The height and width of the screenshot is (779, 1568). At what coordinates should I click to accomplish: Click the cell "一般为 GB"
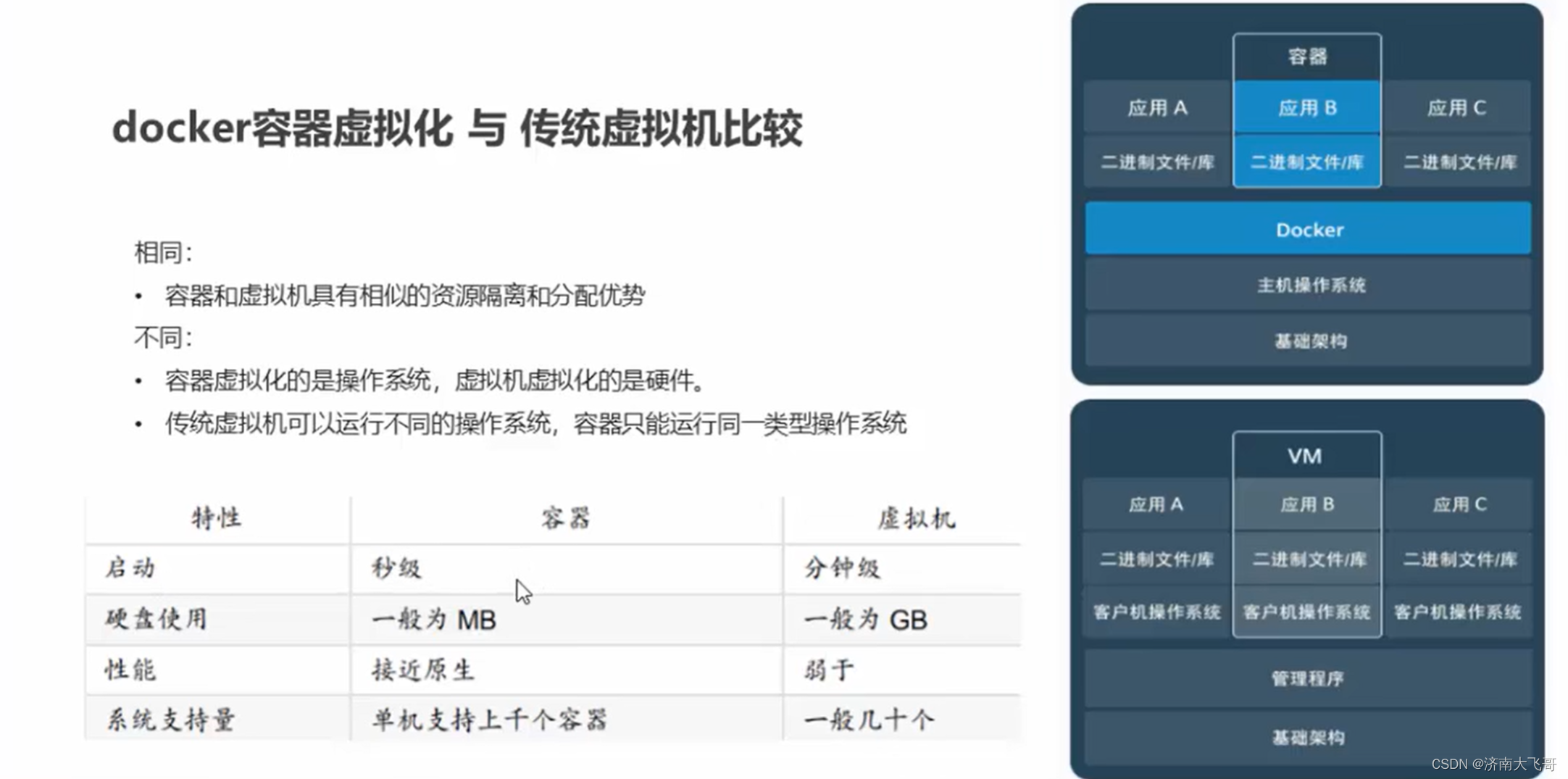866,620
